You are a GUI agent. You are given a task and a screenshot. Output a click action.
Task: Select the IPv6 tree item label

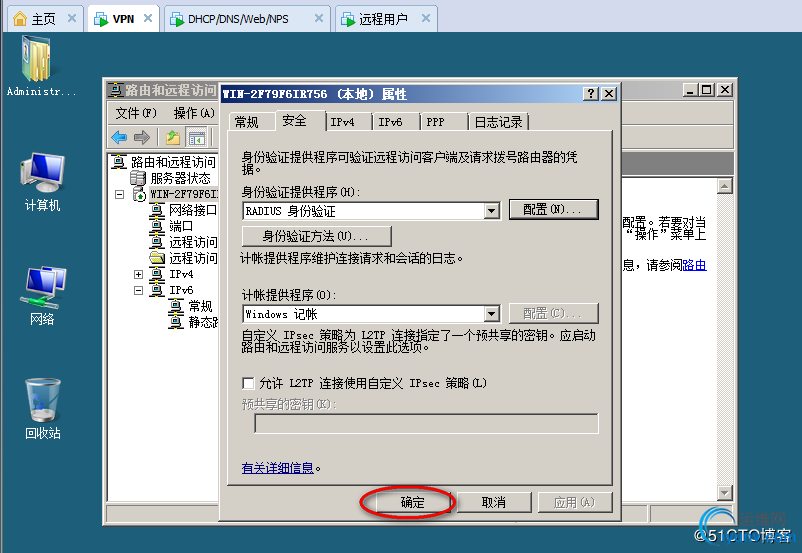[181, 290]
